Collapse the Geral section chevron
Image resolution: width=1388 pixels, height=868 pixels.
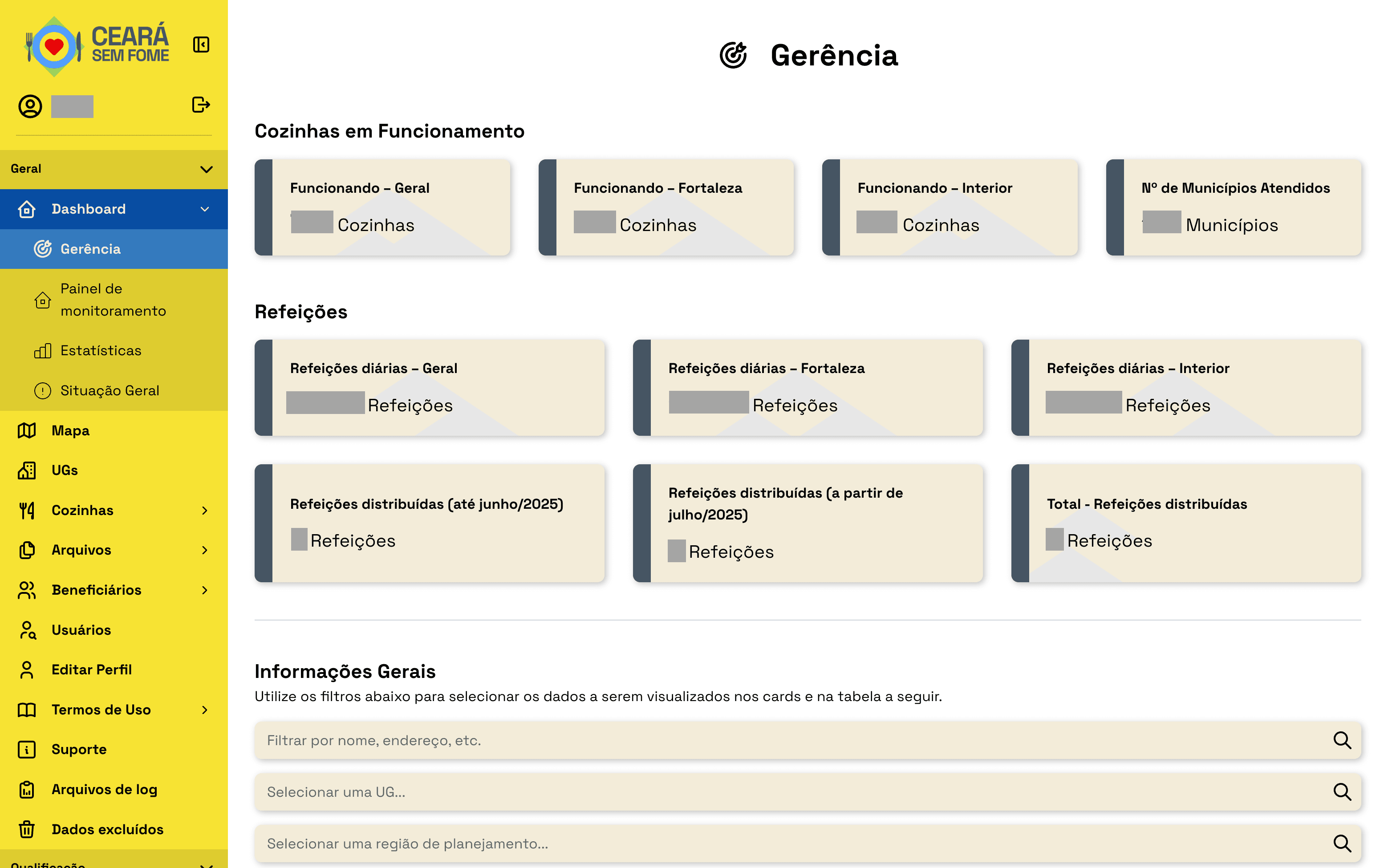tap(206, 169)
